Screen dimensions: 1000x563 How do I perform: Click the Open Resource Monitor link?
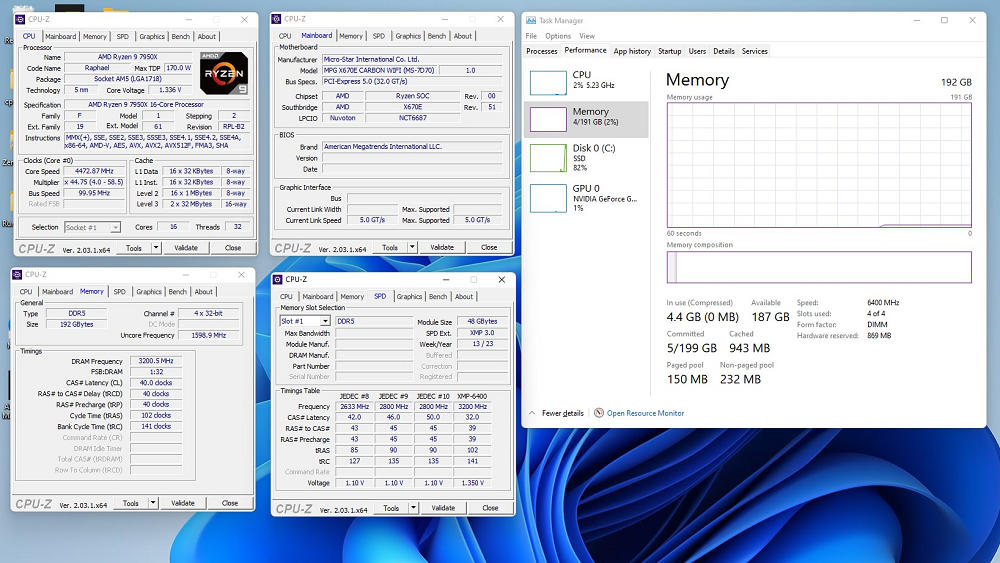coord(645,413)
